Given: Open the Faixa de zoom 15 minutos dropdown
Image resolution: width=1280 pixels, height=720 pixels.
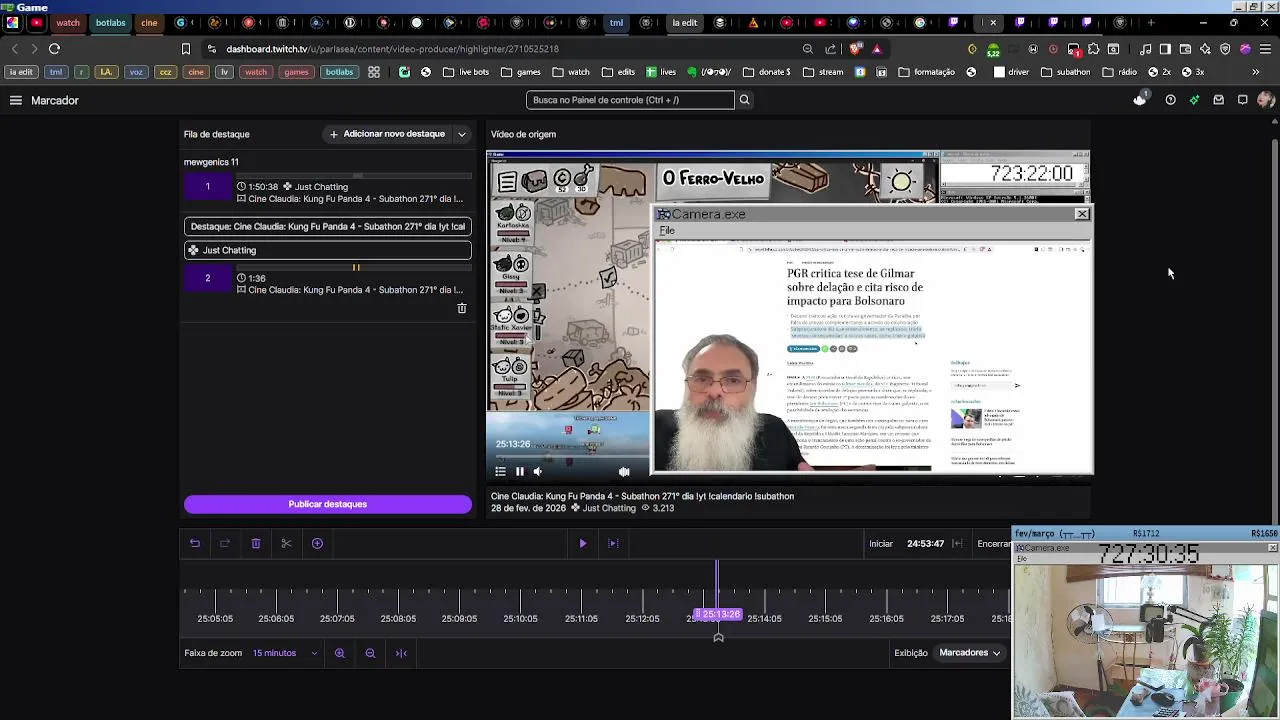Looking at the screenshot, I should coord(285,653).
